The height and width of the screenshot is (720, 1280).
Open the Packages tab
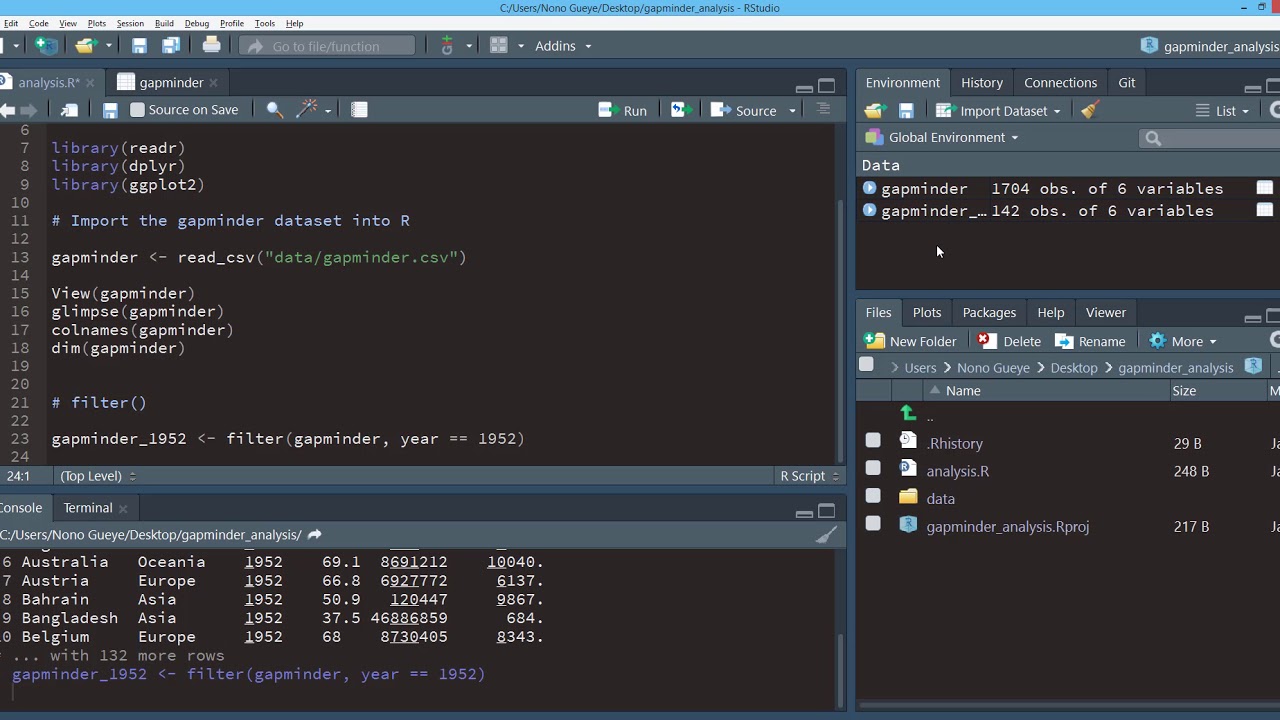[x=989, y=313]
